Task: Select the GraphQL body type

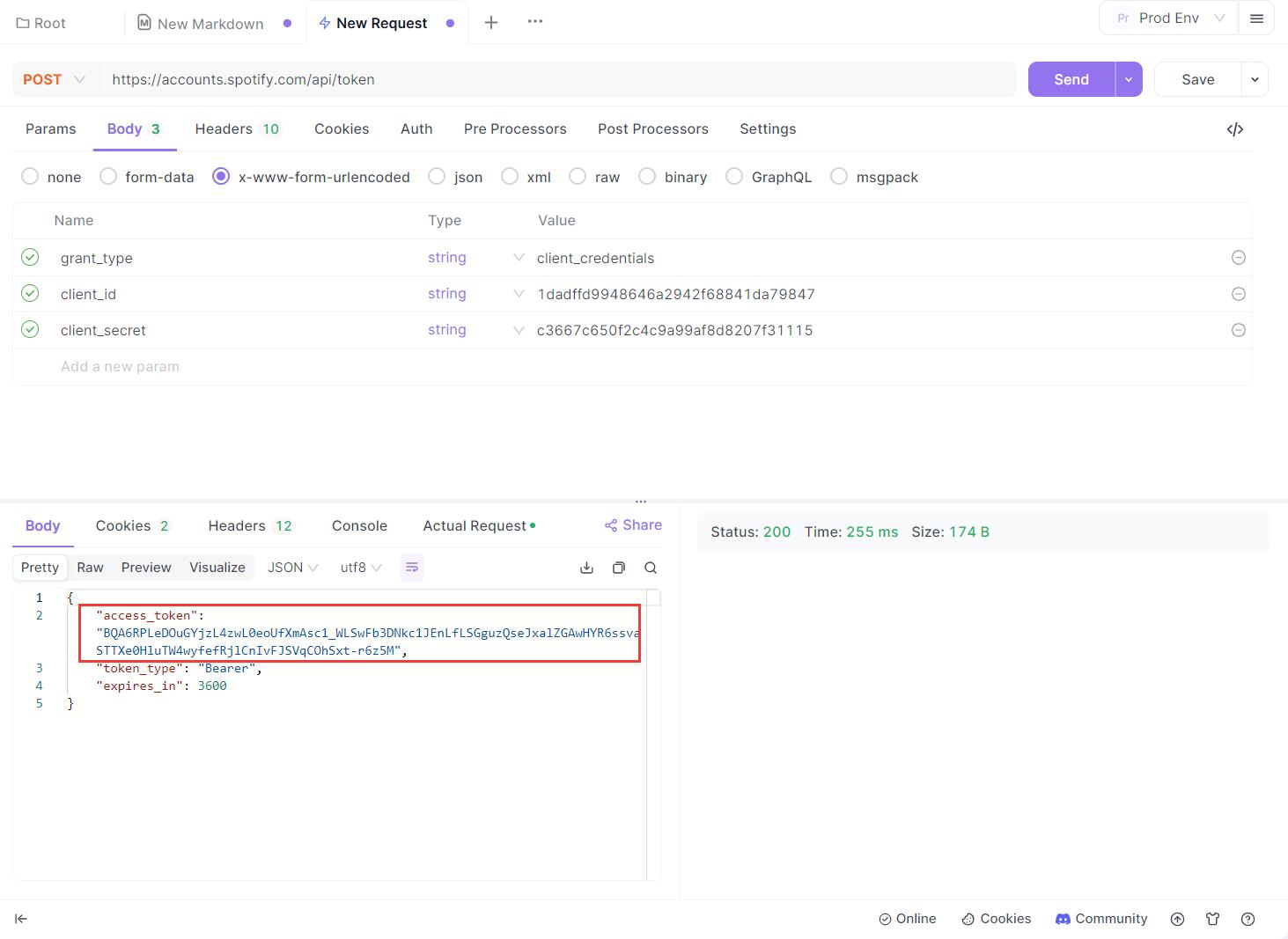Action: [x=734, y=177]
